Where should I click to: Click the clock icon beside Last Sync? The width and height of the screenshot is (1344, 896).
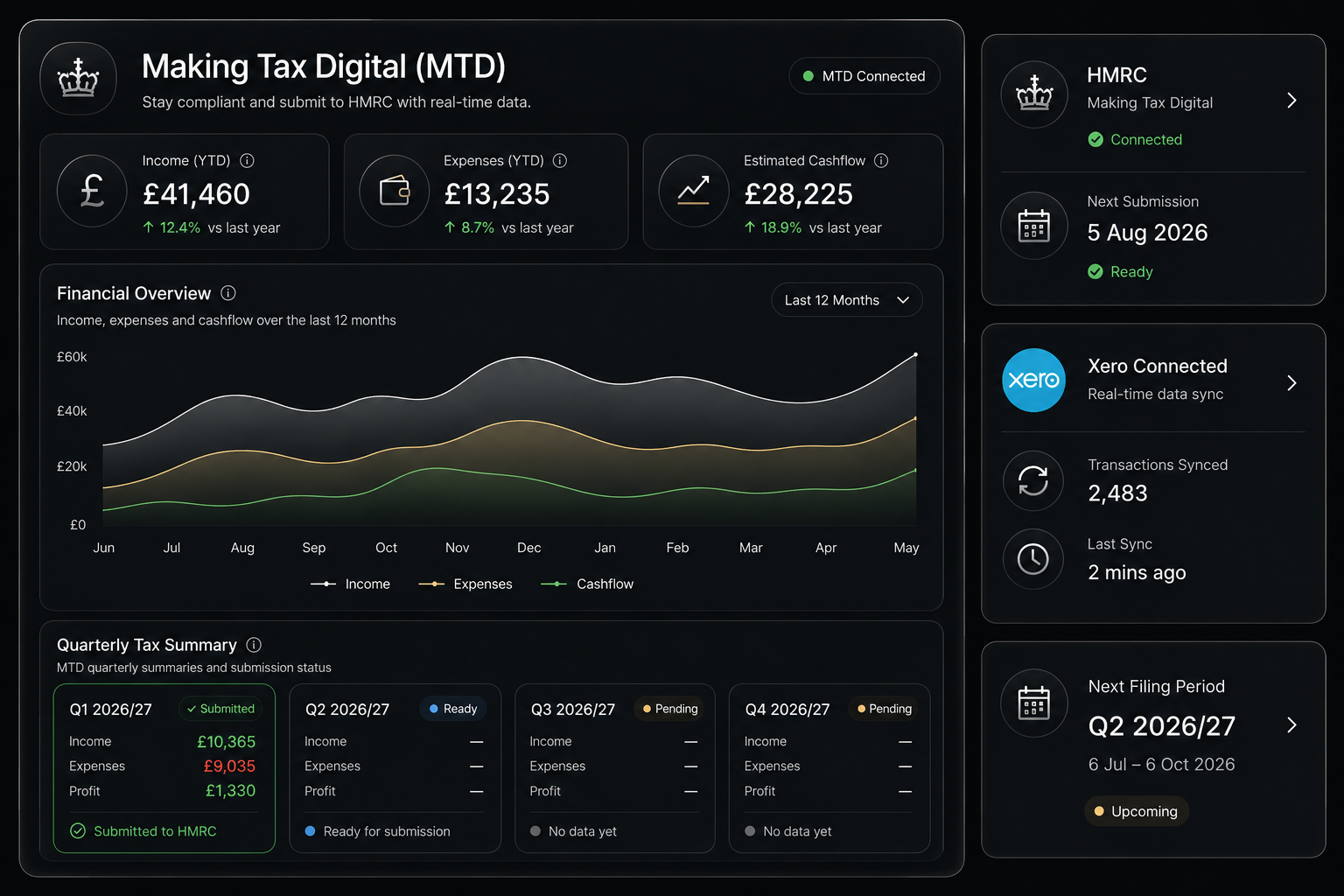coord(1033,558)
